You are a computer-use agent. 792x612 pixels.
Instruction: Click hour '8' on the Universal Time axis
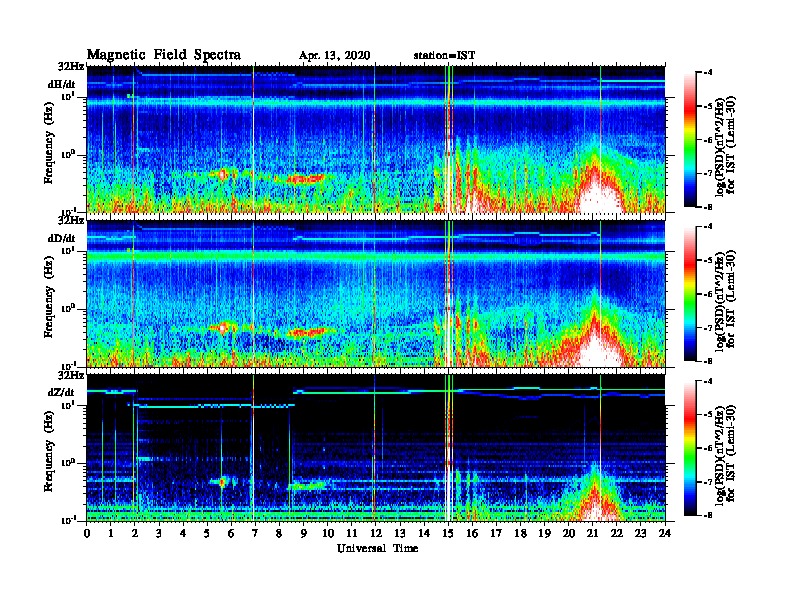pyautogui.click(x=279, y=533)
